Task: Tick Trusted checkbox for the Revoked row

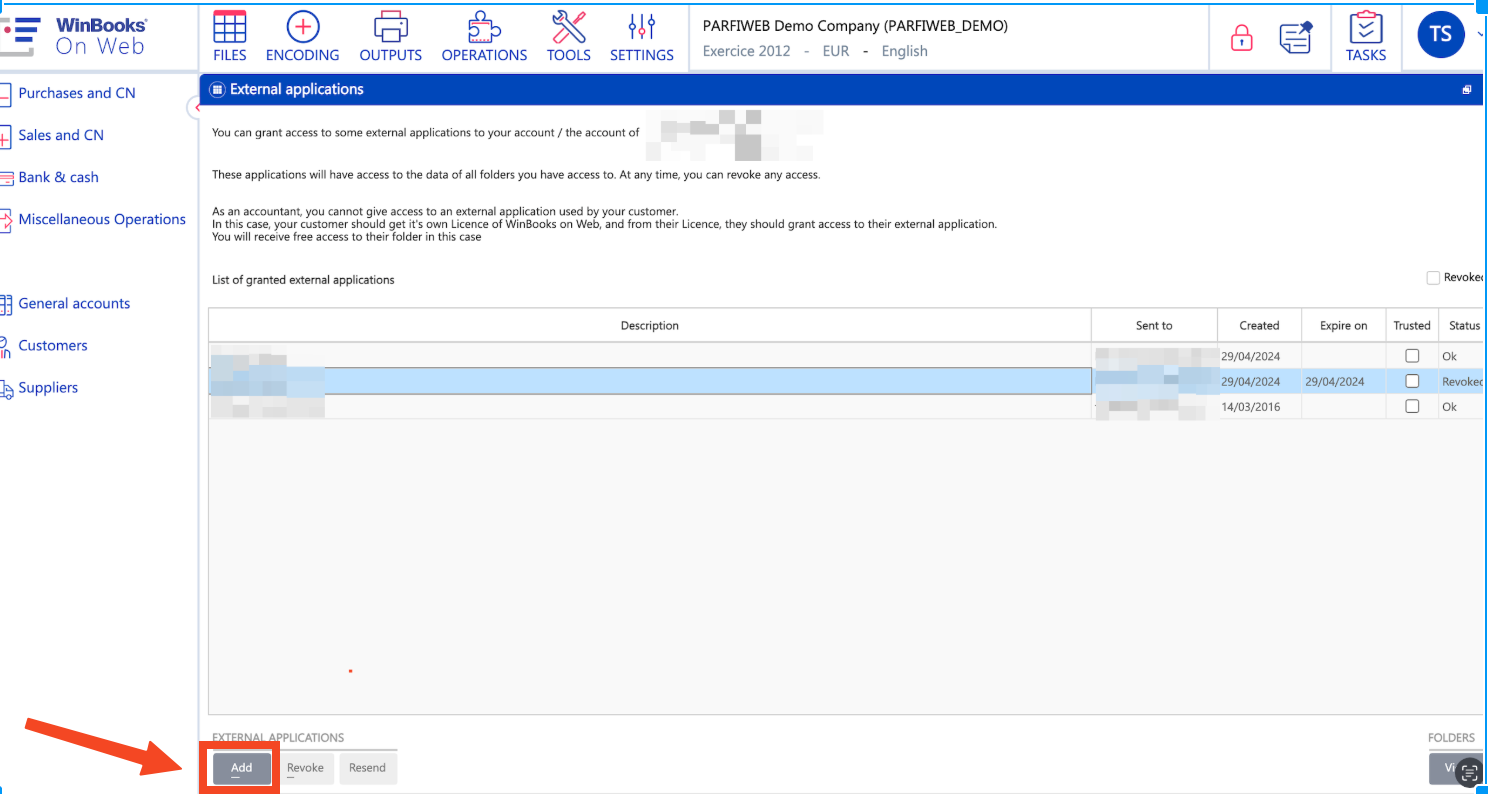Action: [1412, 381]
